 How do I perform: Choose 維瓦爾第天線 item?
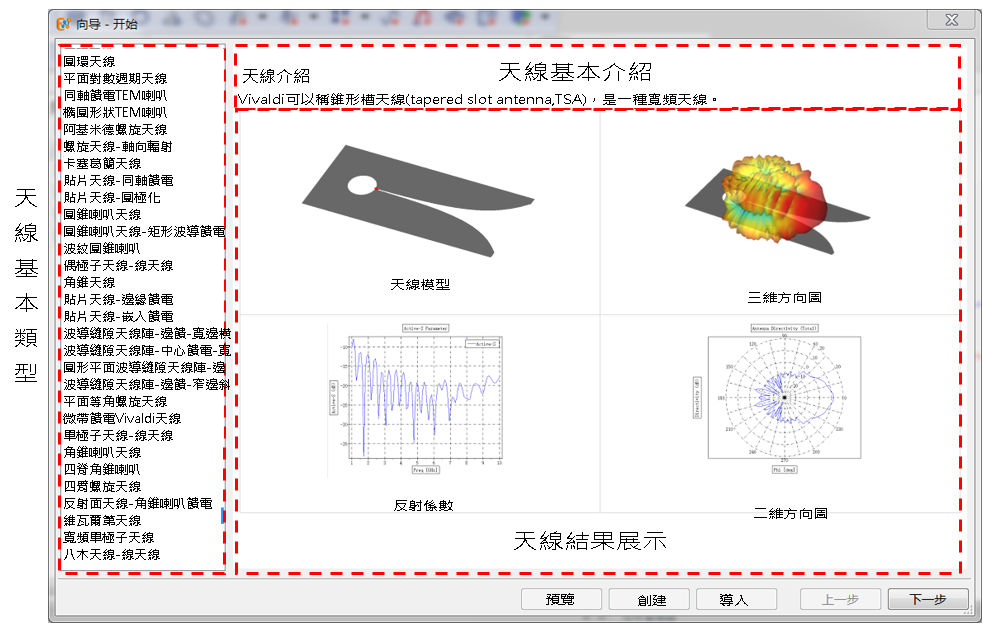(x=102, y=520)
